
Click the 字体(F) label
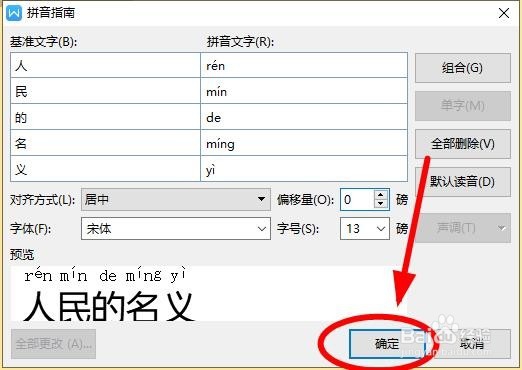click(31, 229)
